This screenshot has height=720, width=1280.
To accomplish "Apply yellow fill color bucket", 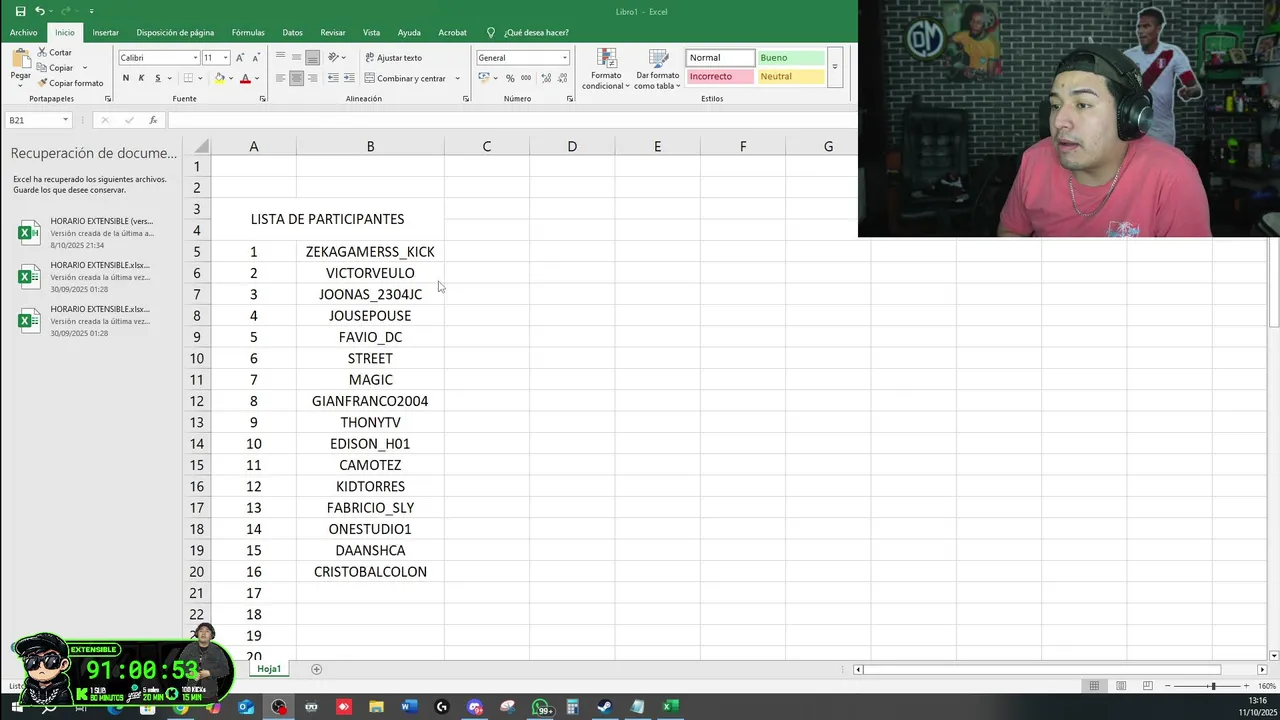I will [x=219, y=78].
